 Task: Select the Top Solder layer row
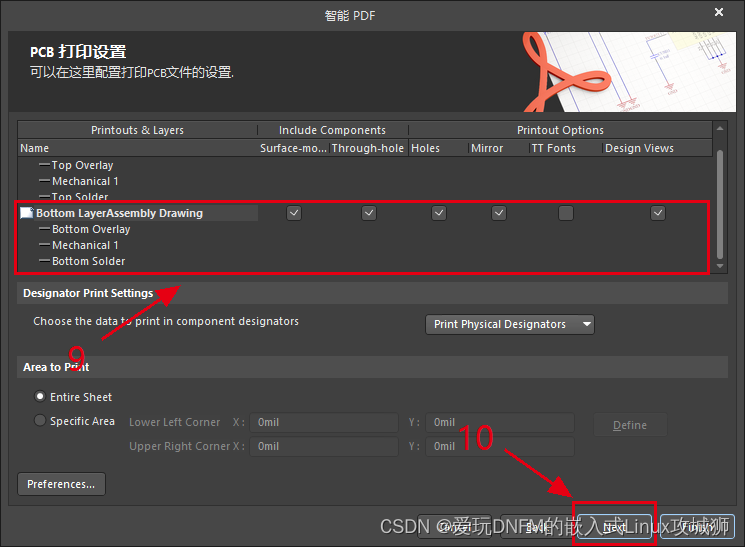click(x=80, y=197)
